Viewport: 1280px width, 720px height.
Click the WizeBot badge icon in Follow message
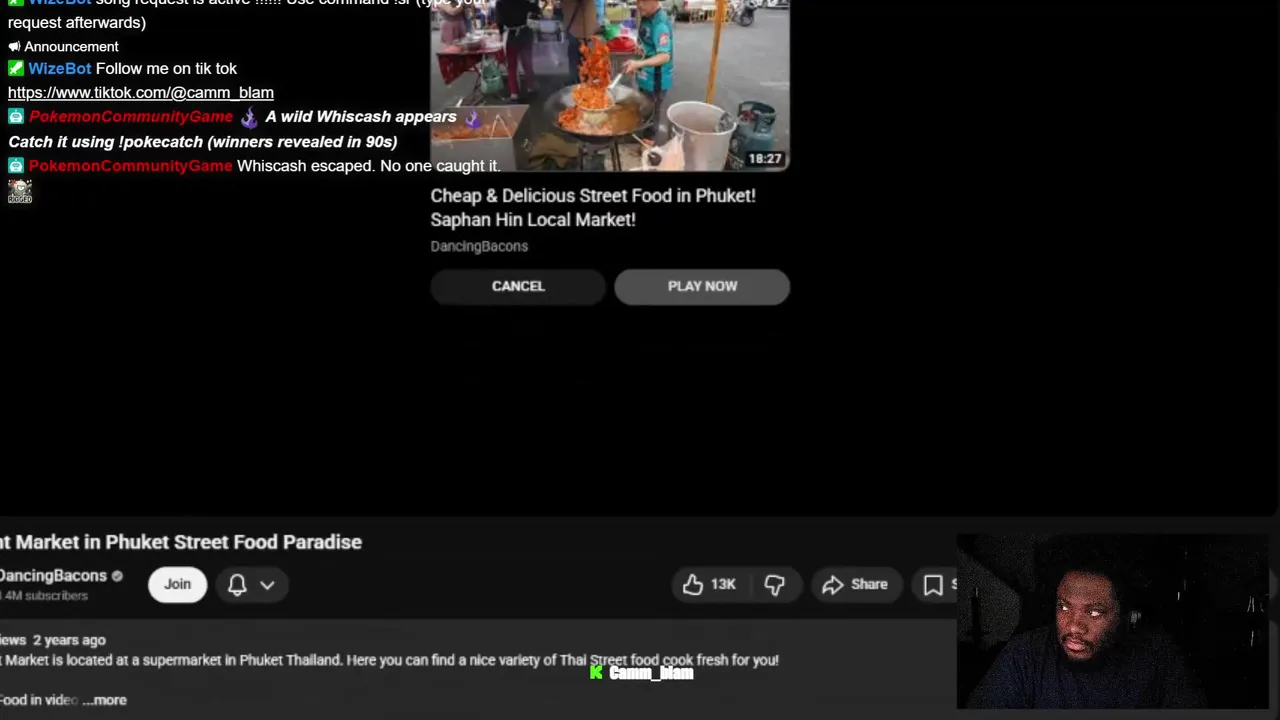click(x=15, y=68)
